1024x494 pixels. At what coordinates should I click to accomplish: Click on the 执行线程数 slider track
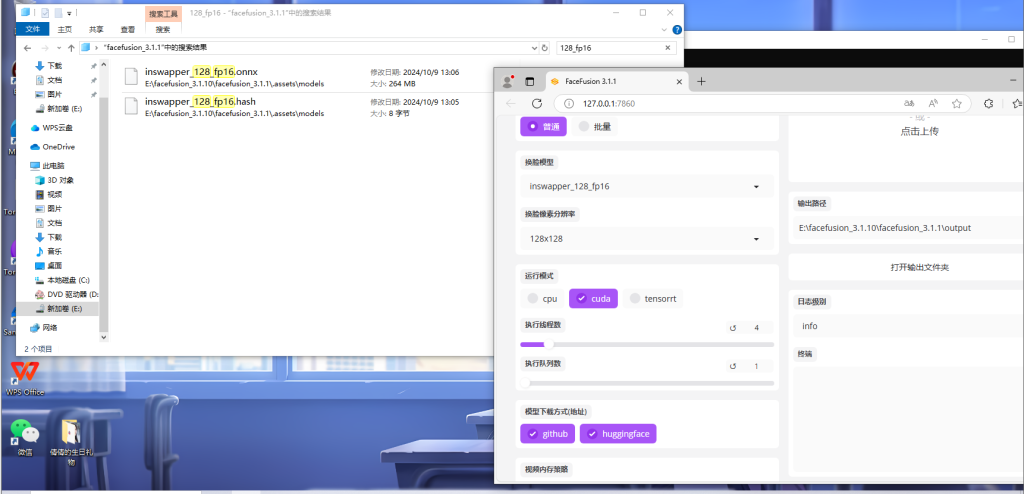(x=646, y=344)
